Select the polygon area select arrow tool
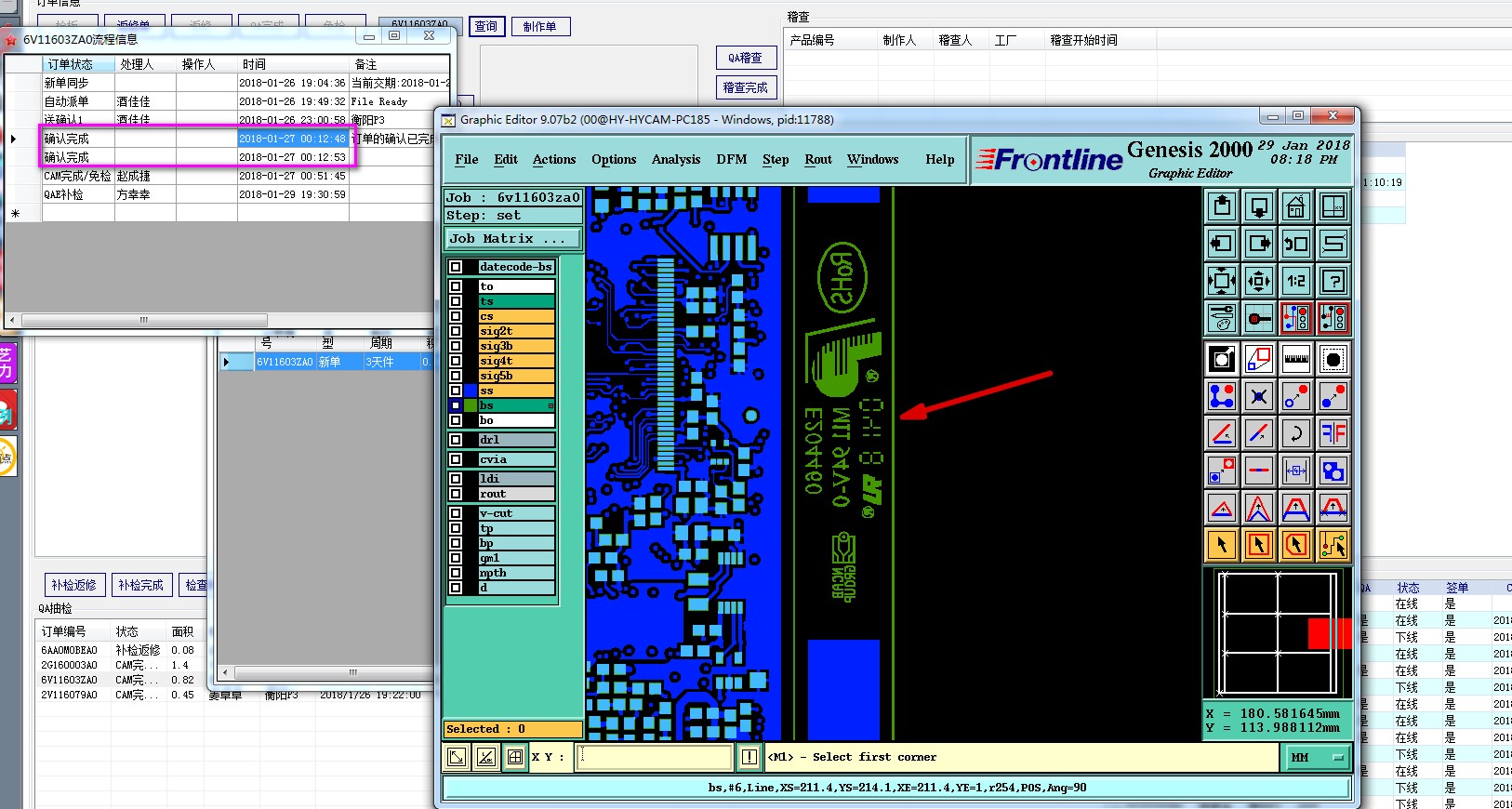Viewport: 1512px width, 809px height. point(1296,545)
